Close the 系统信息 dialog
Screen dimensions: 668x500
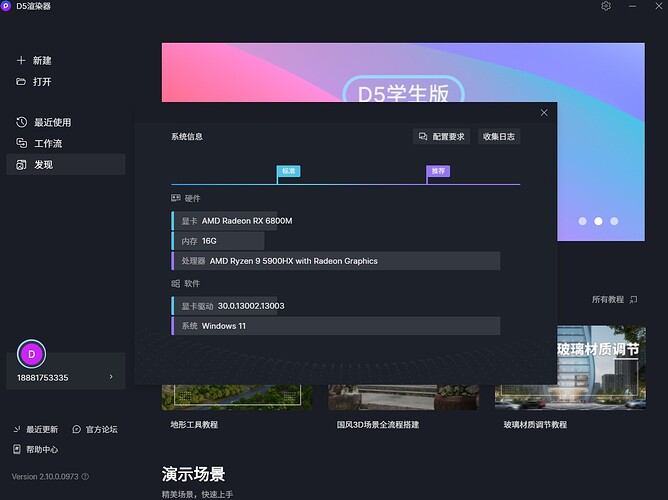544,113
